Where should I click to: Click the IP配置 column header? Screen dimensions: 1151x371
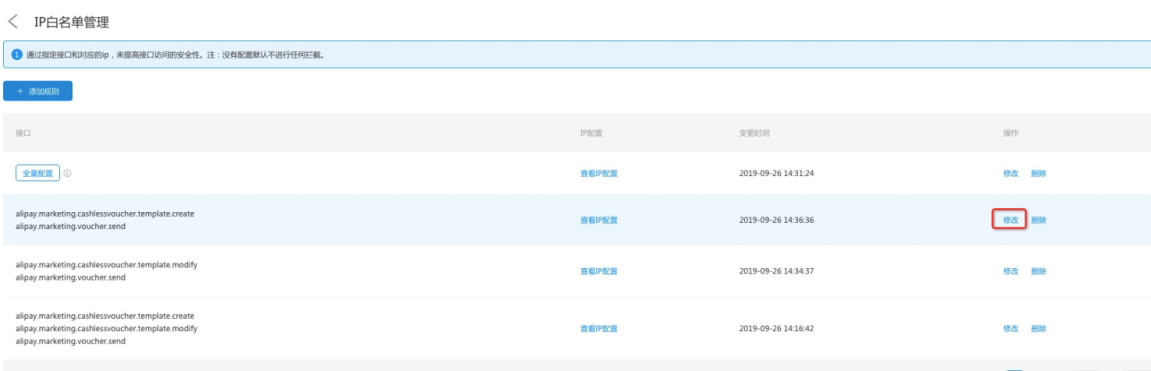click(591, 134)
